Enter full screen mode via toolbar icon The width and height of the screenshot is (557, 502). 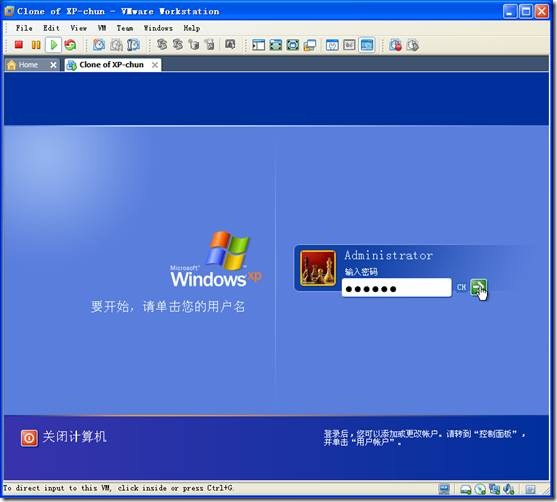click(276, 45)
